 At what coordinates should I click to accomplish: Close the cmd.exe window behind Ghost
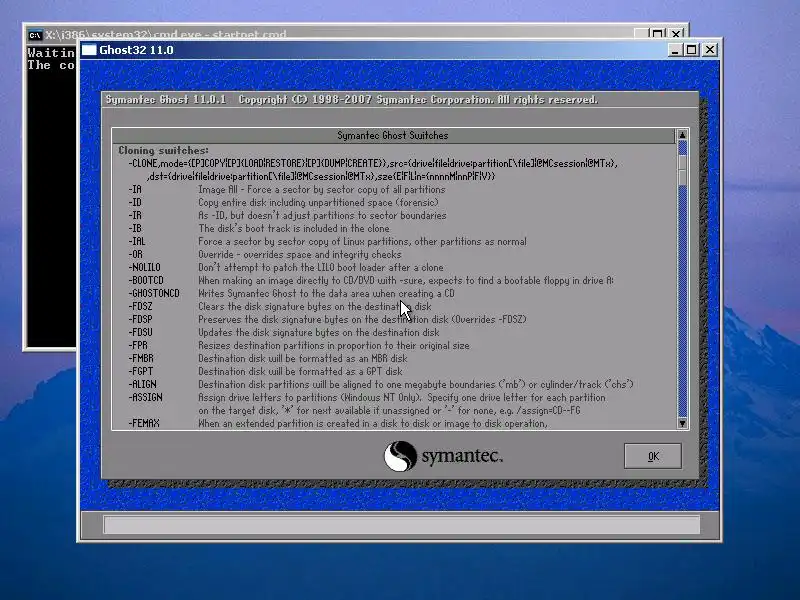[676, 34]
